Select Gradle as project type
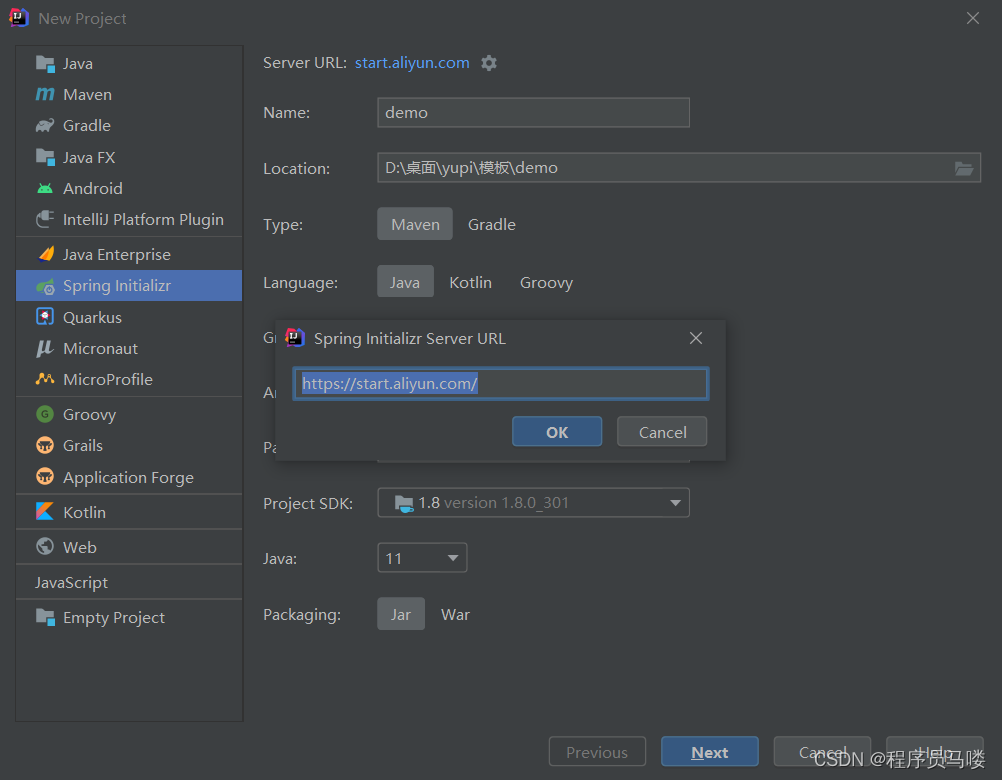Screen dimensions: 1002x780 pos(491,224)
